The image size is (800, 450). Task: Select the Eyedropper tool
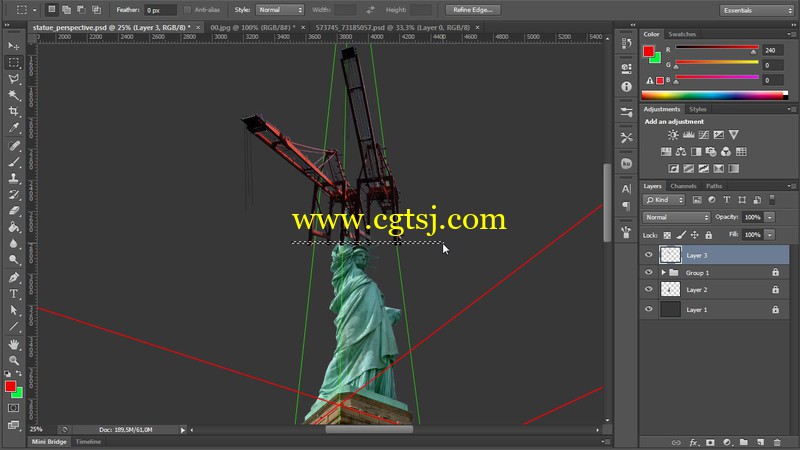(14, 128)
